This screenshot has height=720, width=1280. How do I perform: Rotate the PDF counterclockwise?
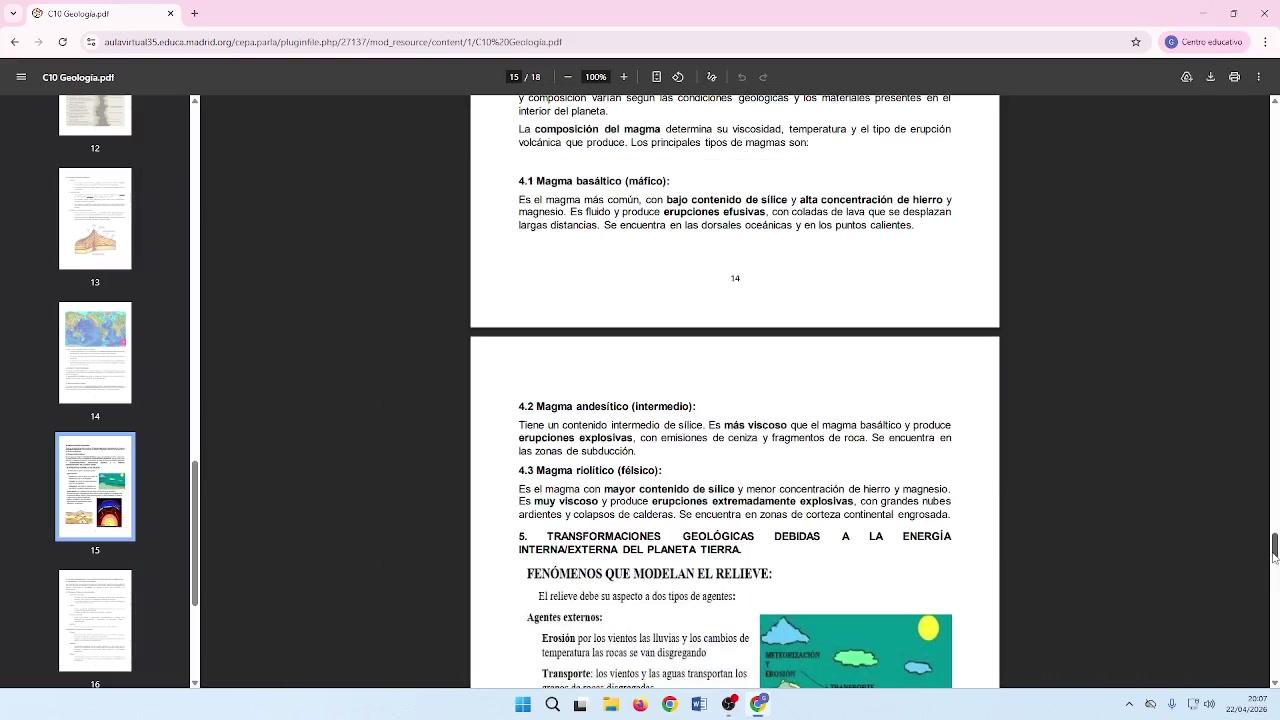678,77
